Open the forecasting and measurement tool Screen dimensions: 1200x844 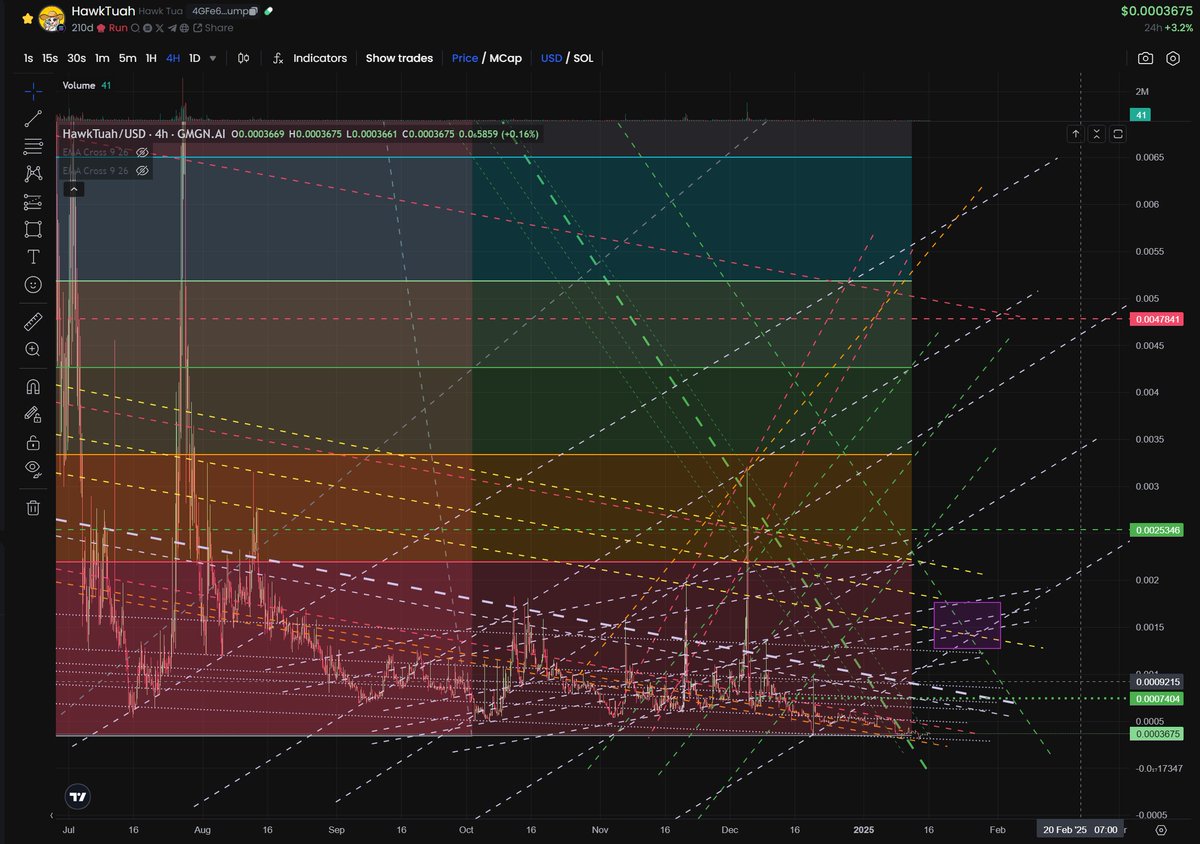[33, 202]
